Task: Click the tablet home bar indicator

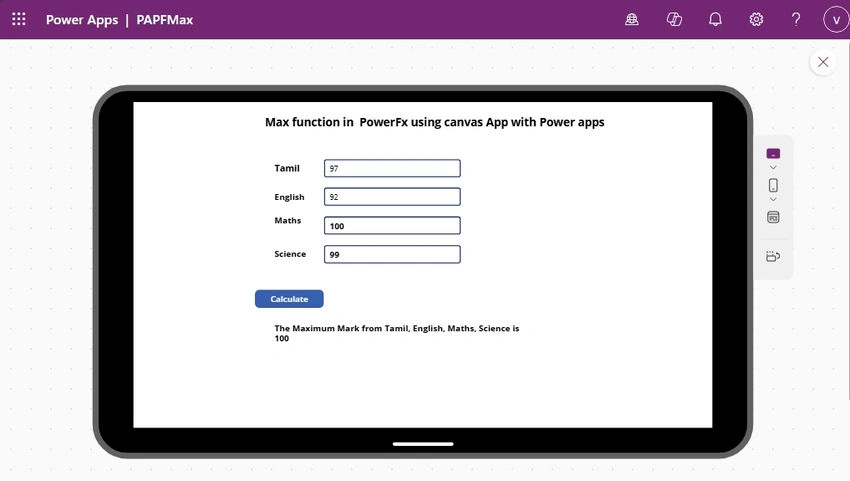Action: (423, 444)
